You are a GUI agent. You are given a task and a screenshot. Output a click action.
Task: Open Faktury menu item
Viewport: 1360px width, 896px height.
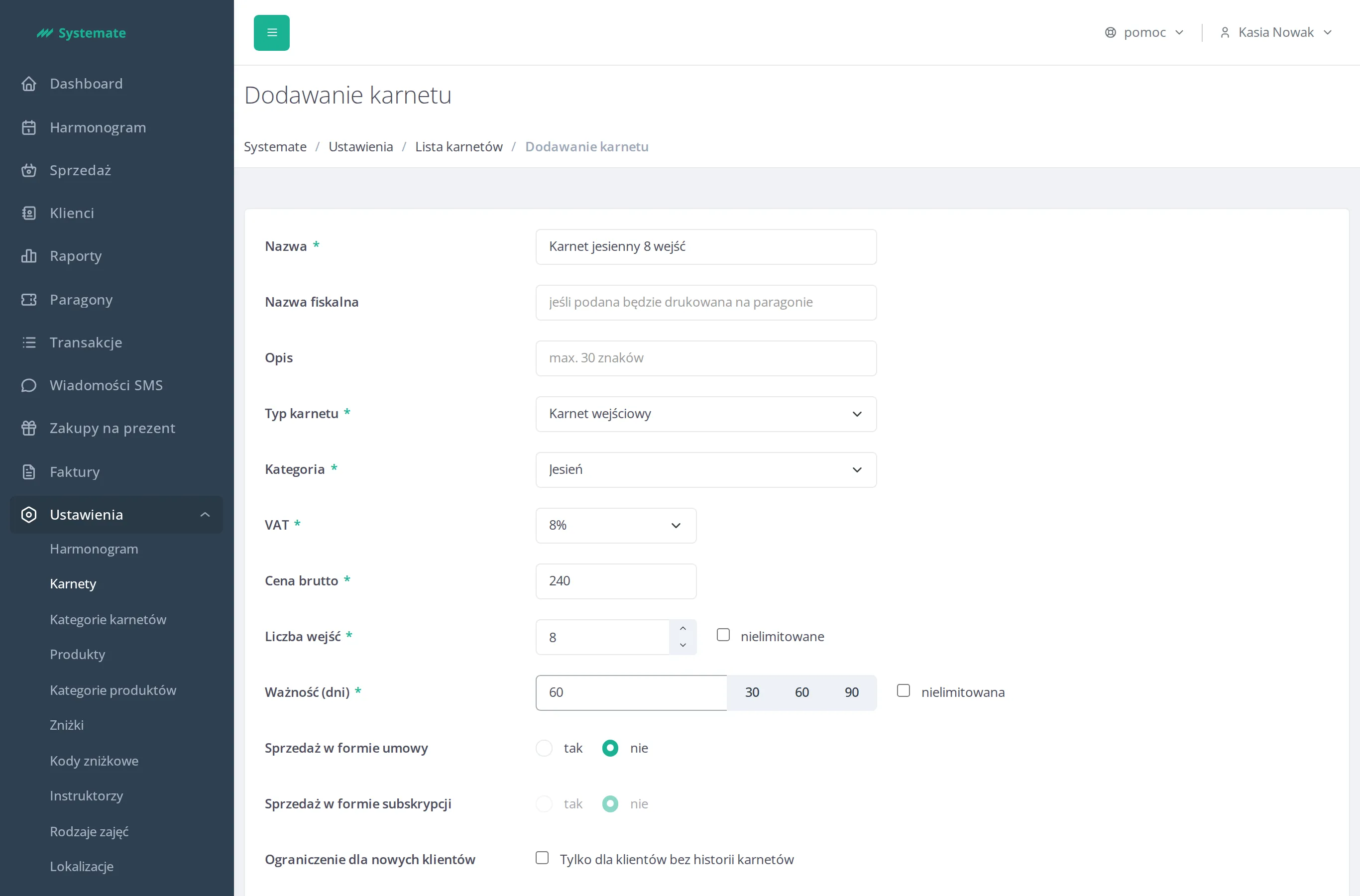(x=75, y=472)
